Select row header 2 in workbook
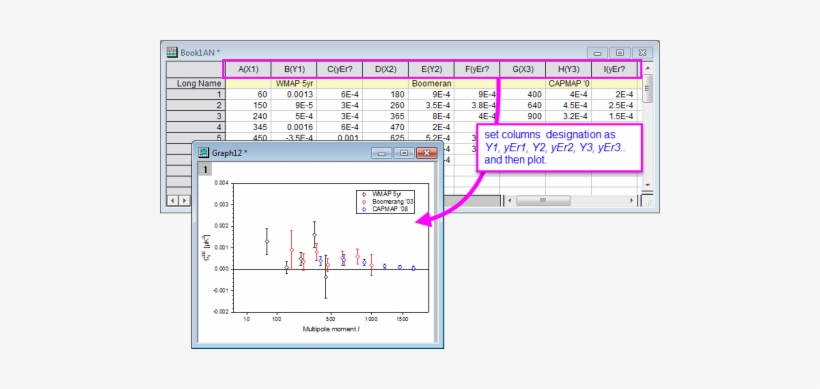The width and height of the screenshot is (820, 389). (196, 105)
